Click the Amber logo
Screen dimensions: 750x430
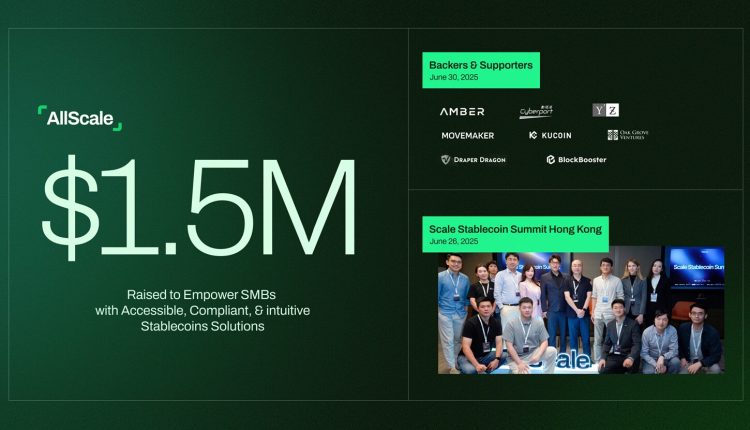462,111
